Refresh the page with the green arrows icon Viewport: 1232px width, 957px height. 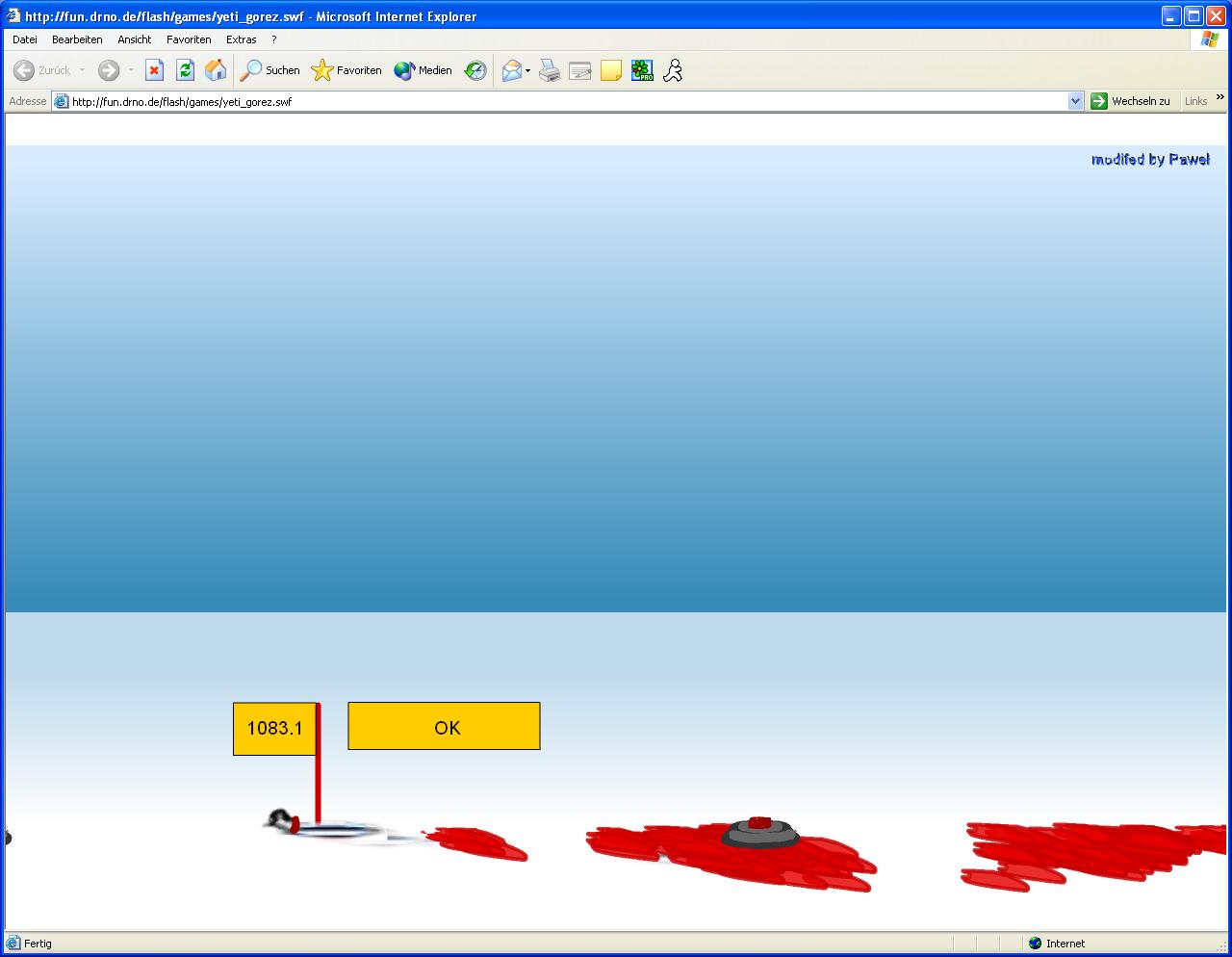[x=185, y=70]
